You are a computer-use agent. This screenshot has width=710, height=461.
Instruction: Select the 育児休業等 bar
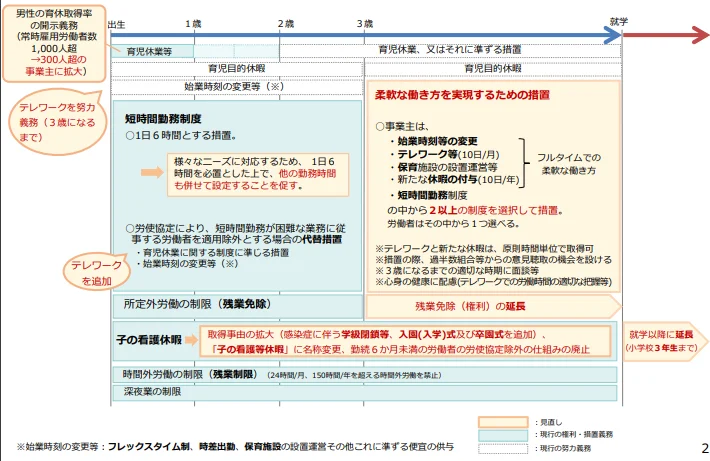point(149,49)
